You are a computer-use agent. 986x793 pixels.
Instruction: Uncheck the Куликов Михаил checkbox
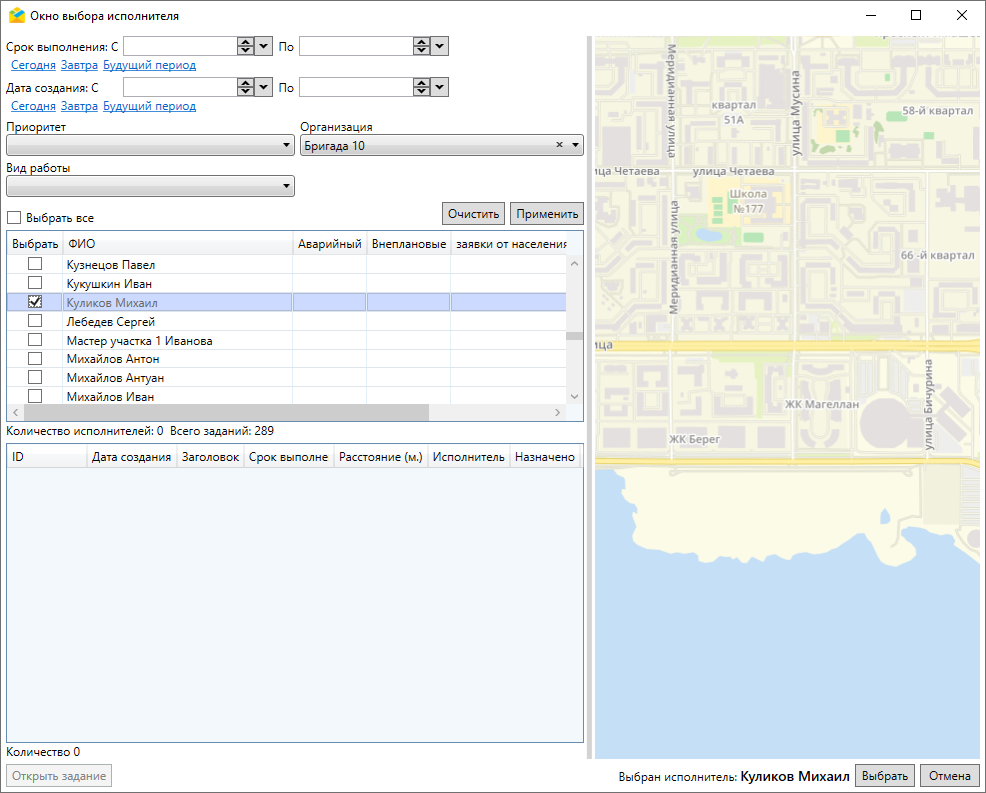pos(35,302)
